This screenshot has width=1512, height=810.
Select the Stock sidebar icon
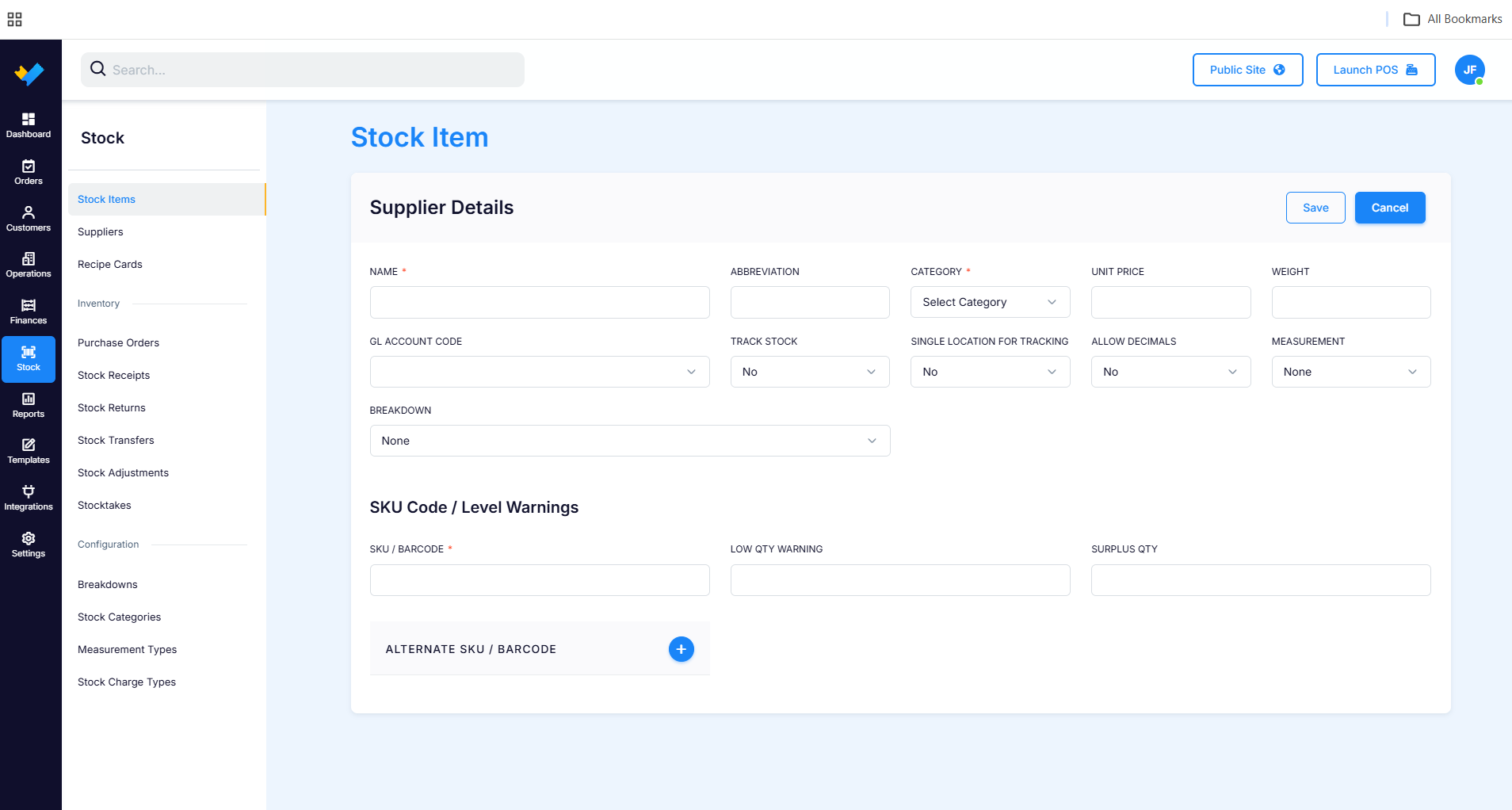[x=29, y=359]
